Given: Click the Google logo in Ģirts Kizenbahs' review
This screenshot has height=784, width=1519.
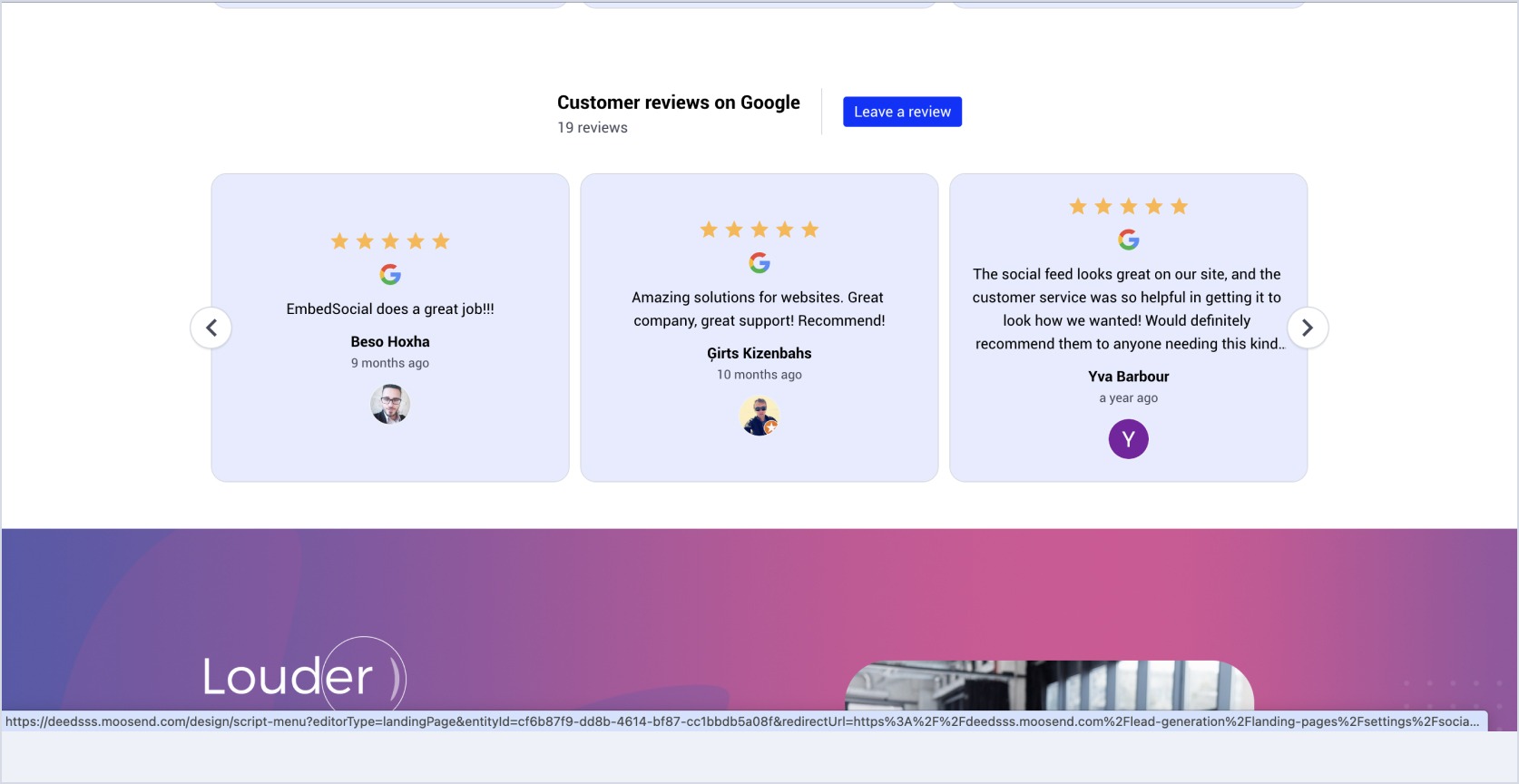Looking at the screenshot, I should coord(759,262).
